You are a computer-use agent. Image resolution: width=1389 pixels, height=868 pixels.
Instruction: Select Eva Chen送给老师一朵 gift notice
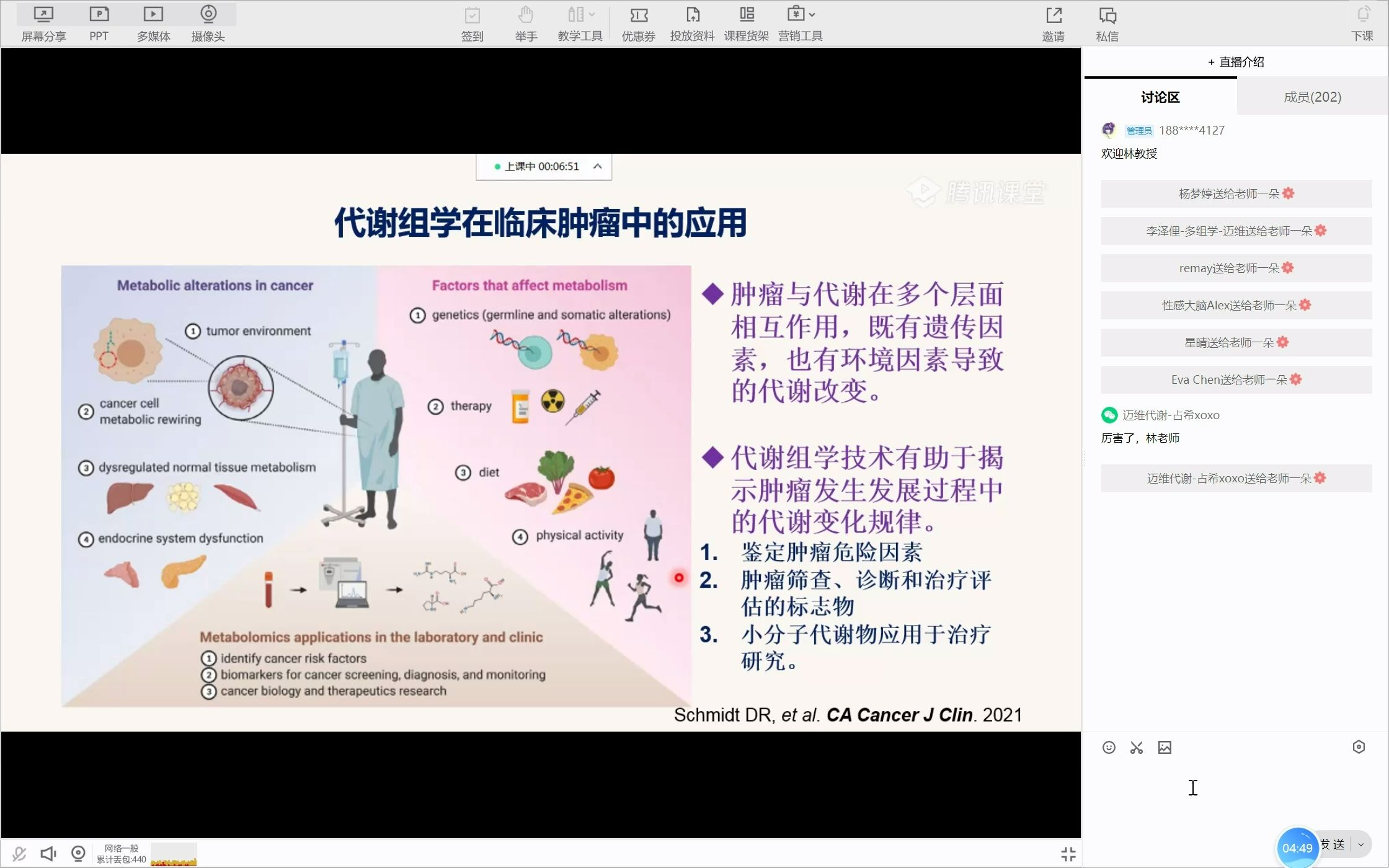tap(1236, 379)
